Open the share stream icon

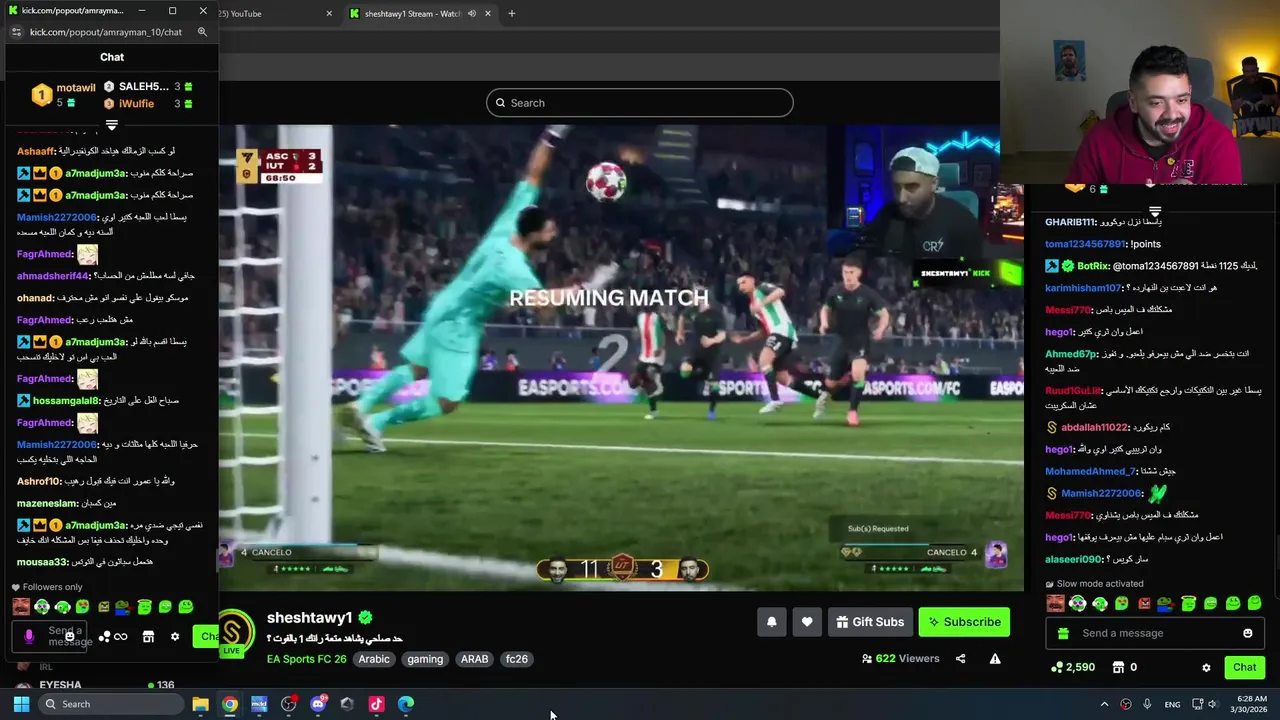click(x=960, y=659)
